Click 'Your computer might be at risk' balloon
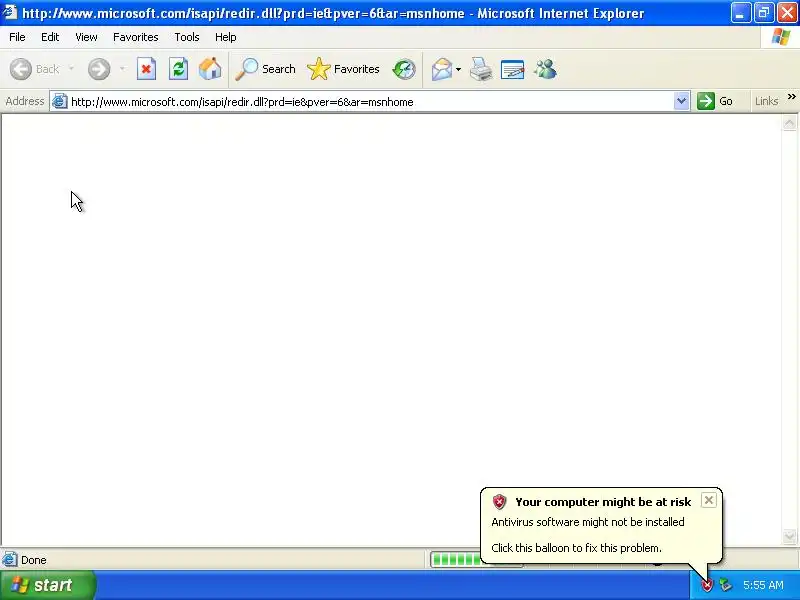 point(603,502)
